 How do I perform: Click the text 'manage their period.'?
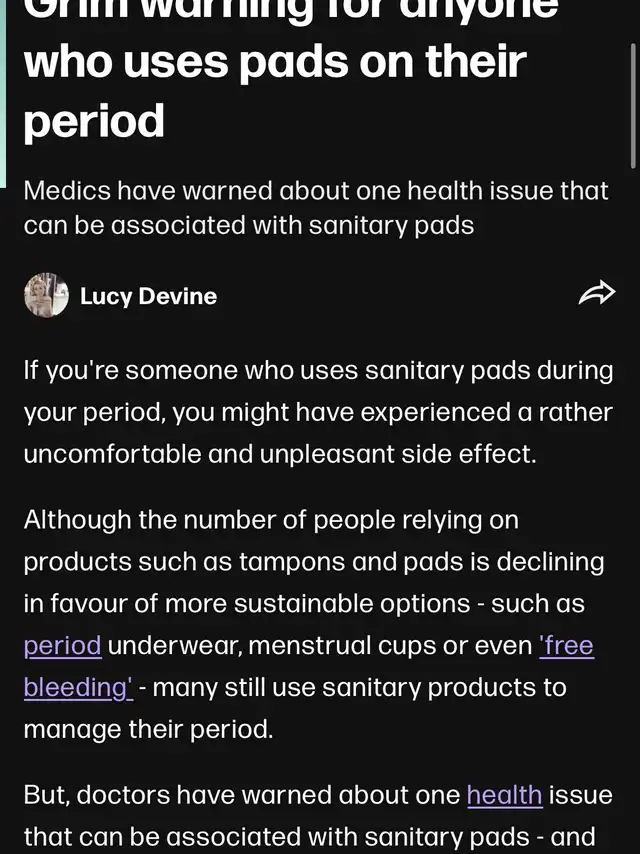click(x=148, y=729)
